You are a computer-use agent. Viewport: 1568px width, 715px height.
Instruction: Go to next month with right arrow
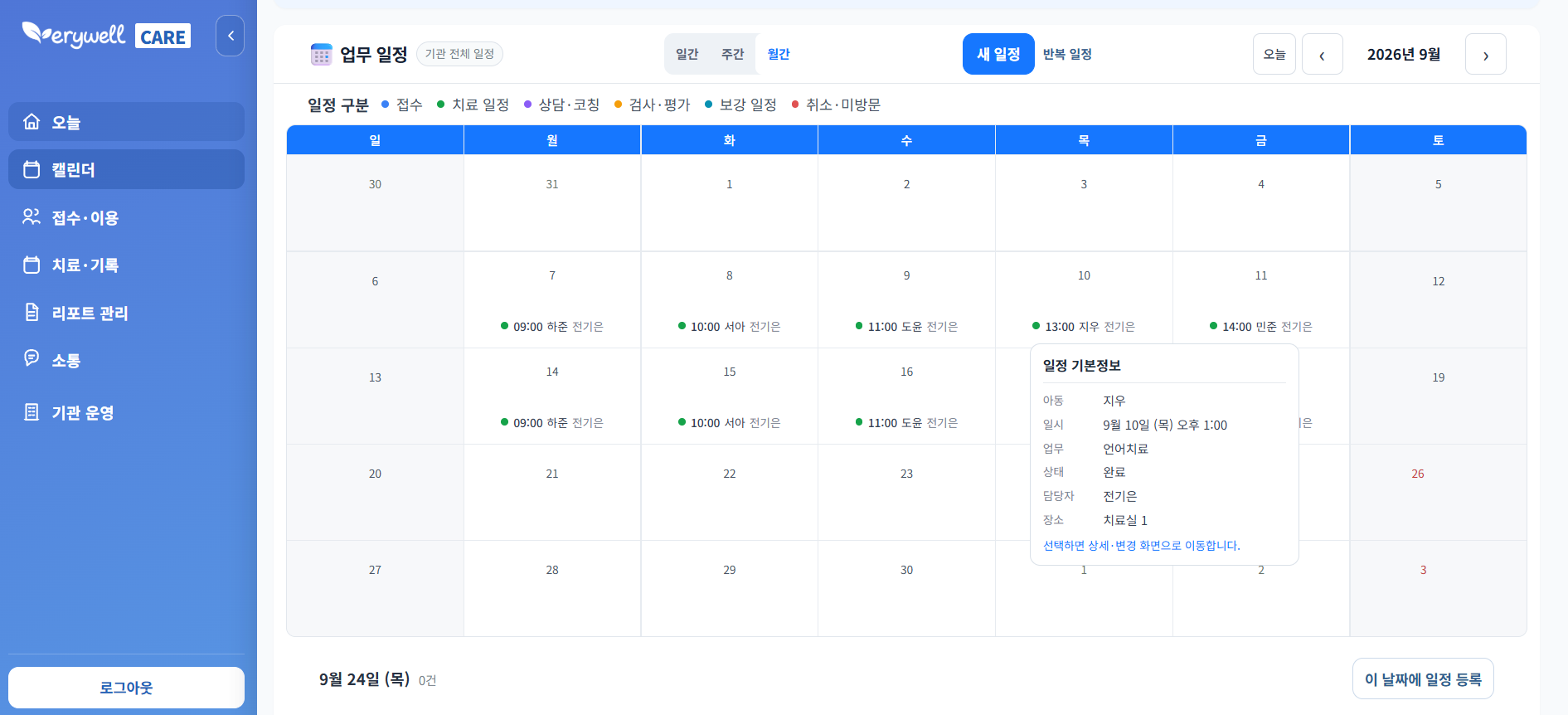tap(1485, 54)
